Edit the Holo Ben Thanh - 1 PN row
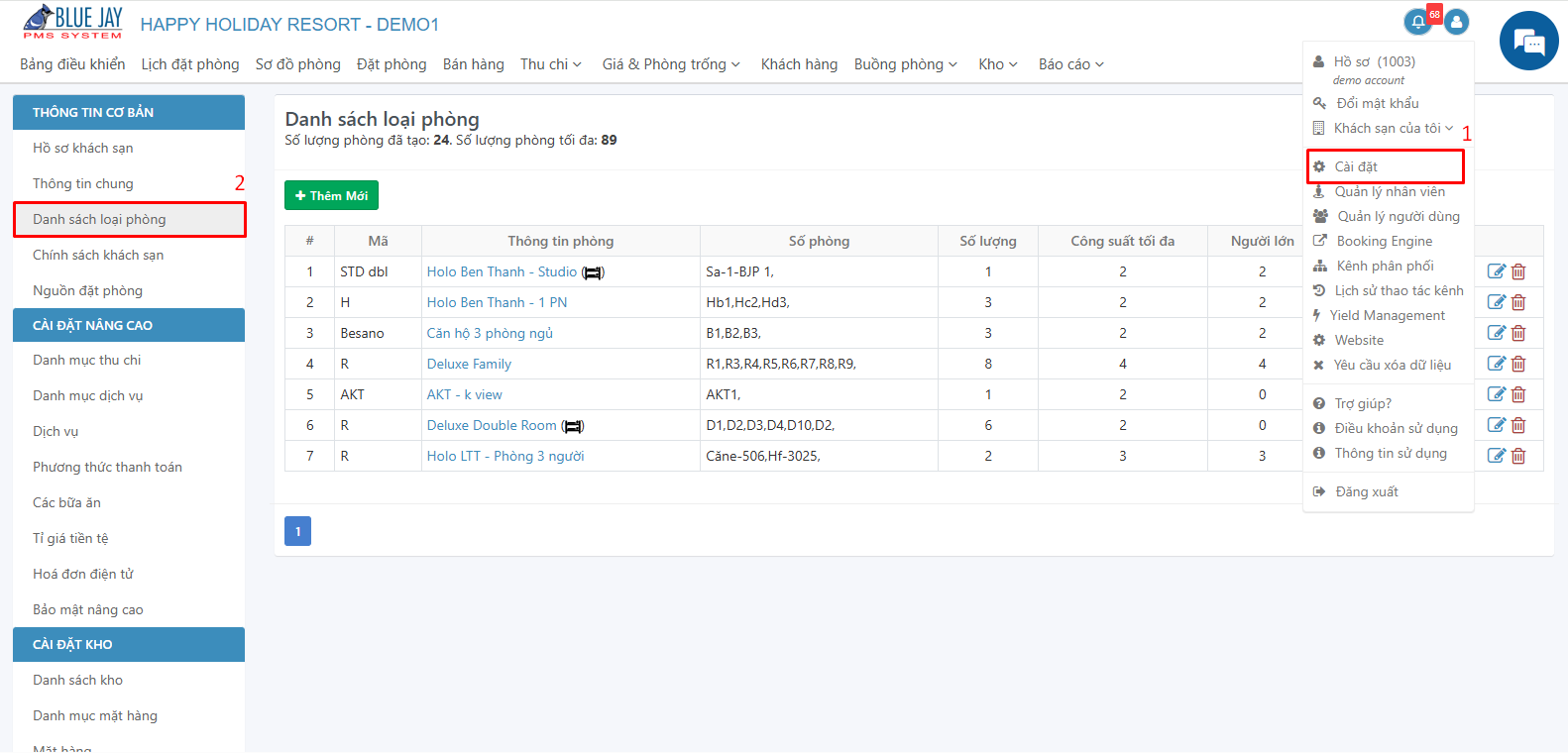 click(1497, 302)
